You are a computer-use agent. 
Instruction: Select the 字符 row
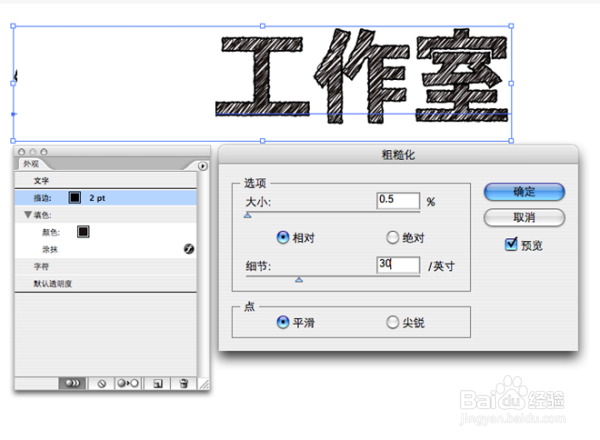(x=106, y=266)
